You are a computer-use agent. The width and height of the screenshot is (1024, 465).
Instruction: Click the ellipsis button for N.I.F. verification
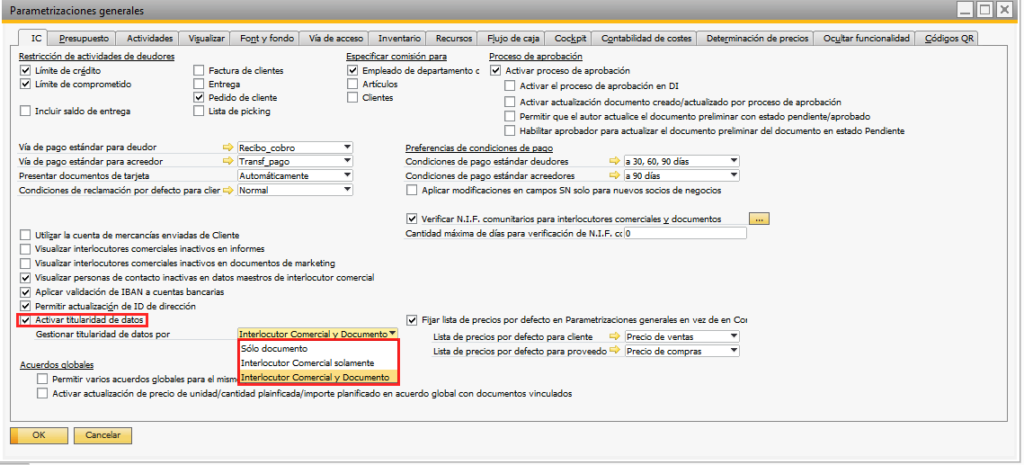(x=759, y=219)
